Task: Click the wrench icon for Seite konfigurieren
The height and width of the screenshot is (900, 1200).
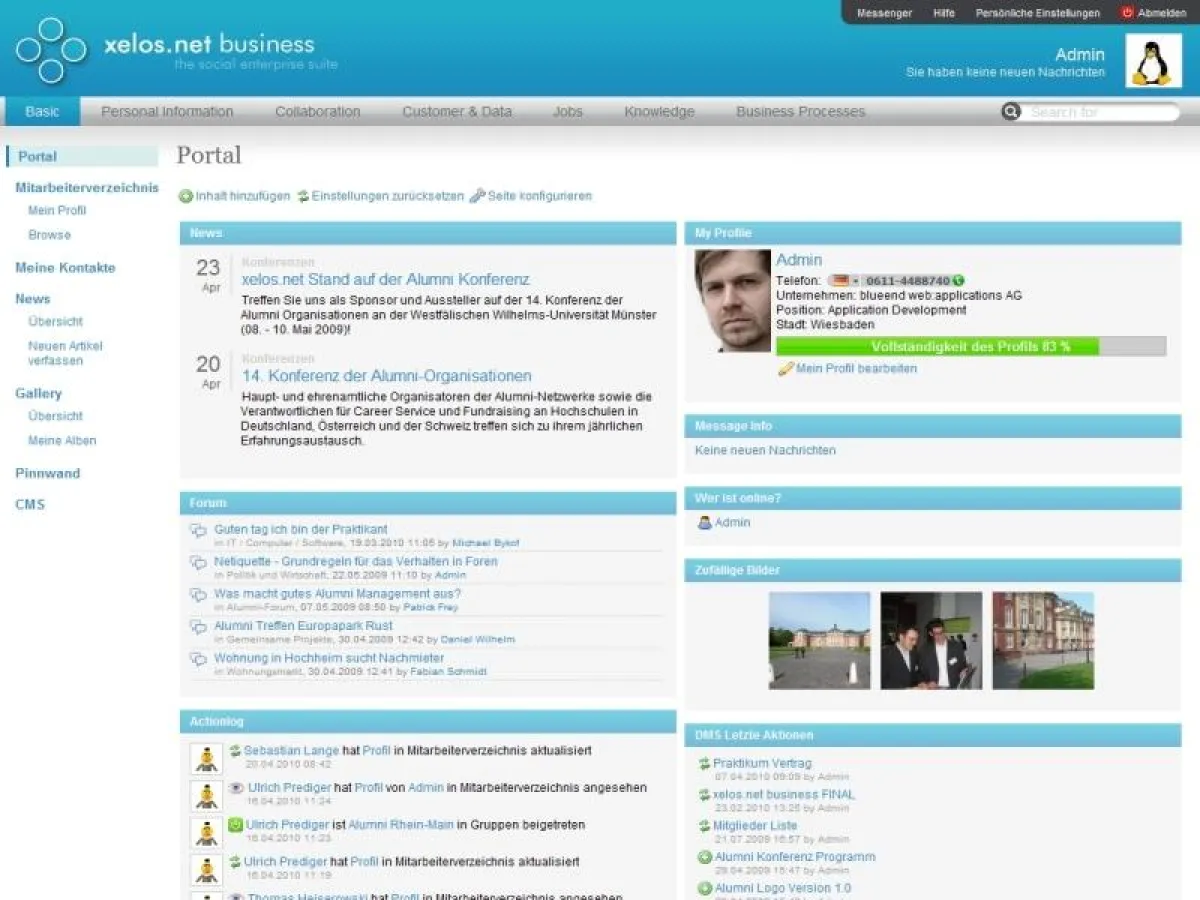Action: coord(476,196)
